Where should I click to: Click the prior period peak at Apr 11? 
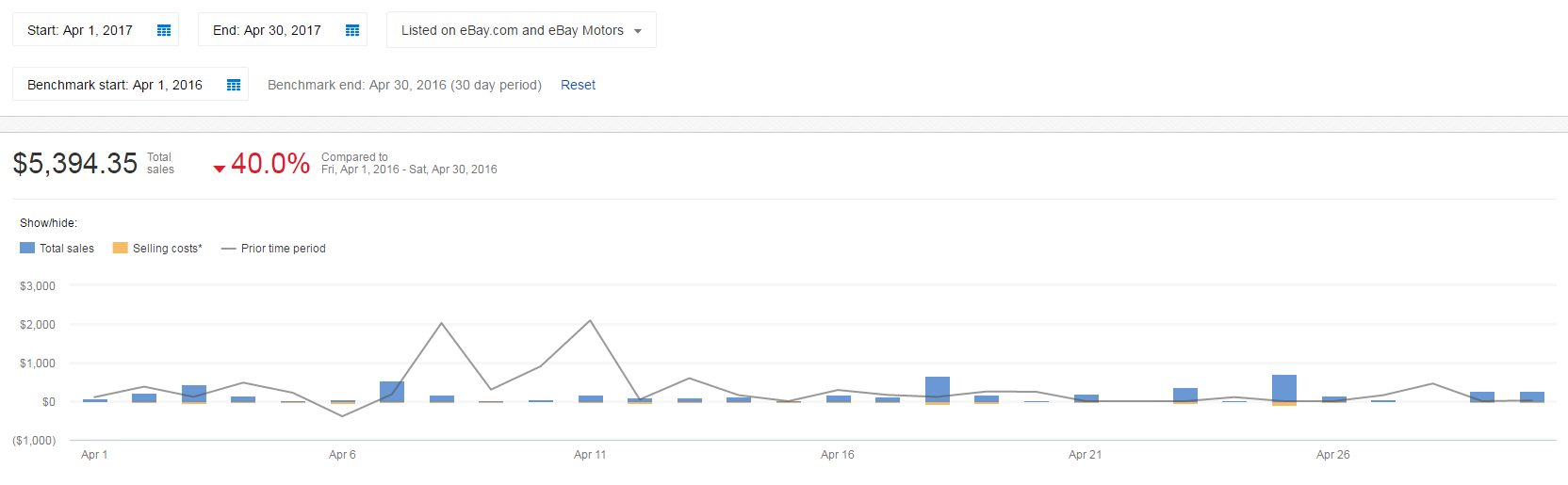click(x=590, y=321)
